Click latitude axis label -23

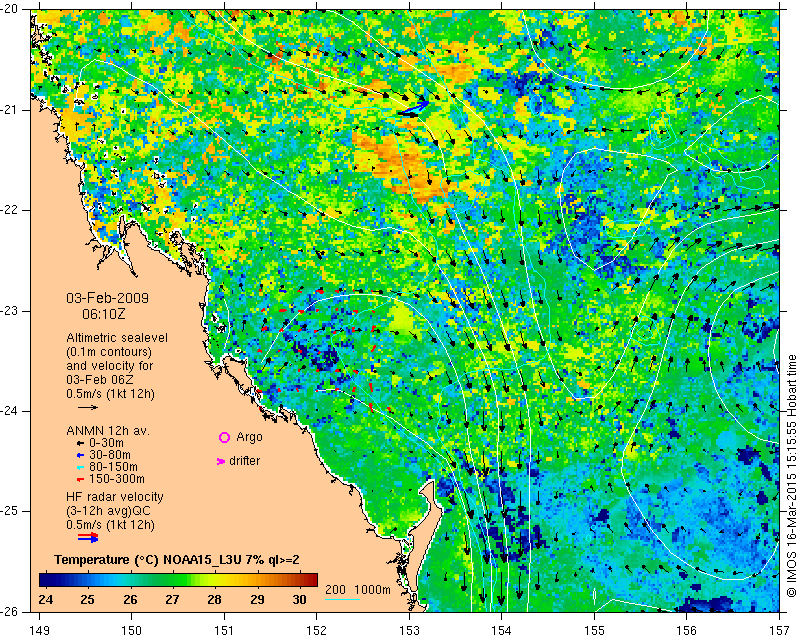[x=11, y=311]
